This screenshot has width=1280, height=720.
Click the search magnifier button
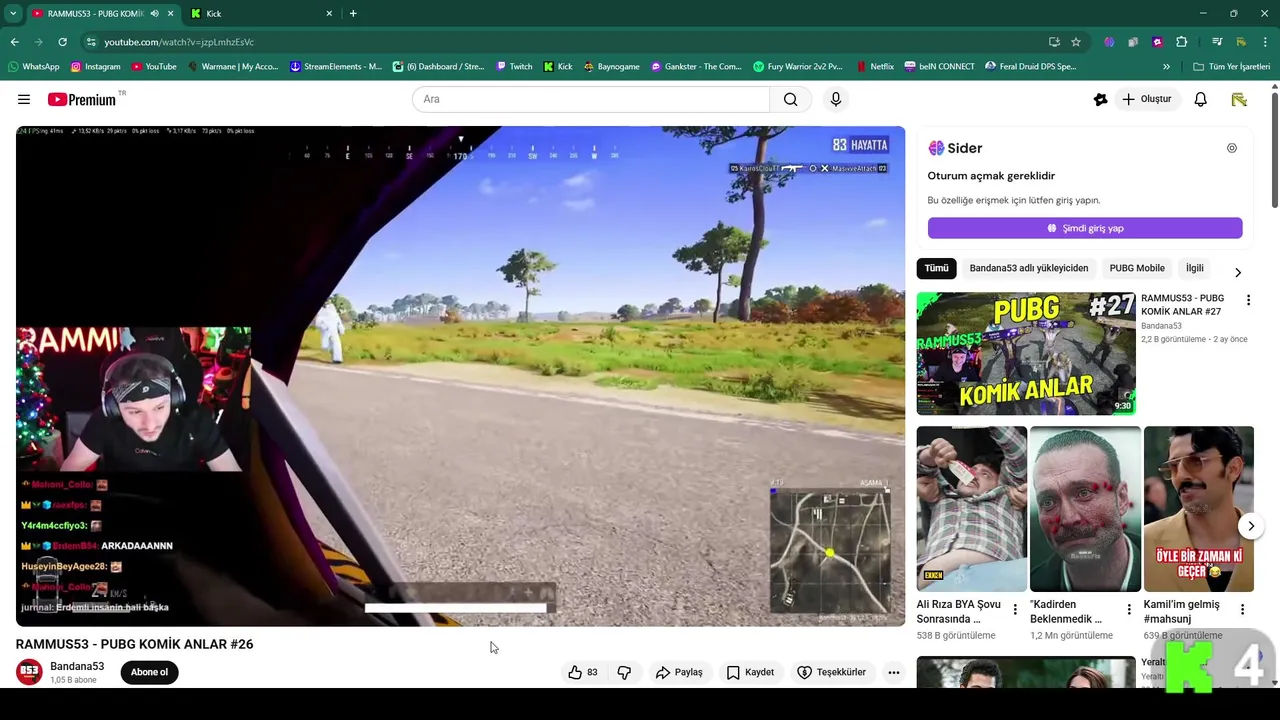coord(790,99)
